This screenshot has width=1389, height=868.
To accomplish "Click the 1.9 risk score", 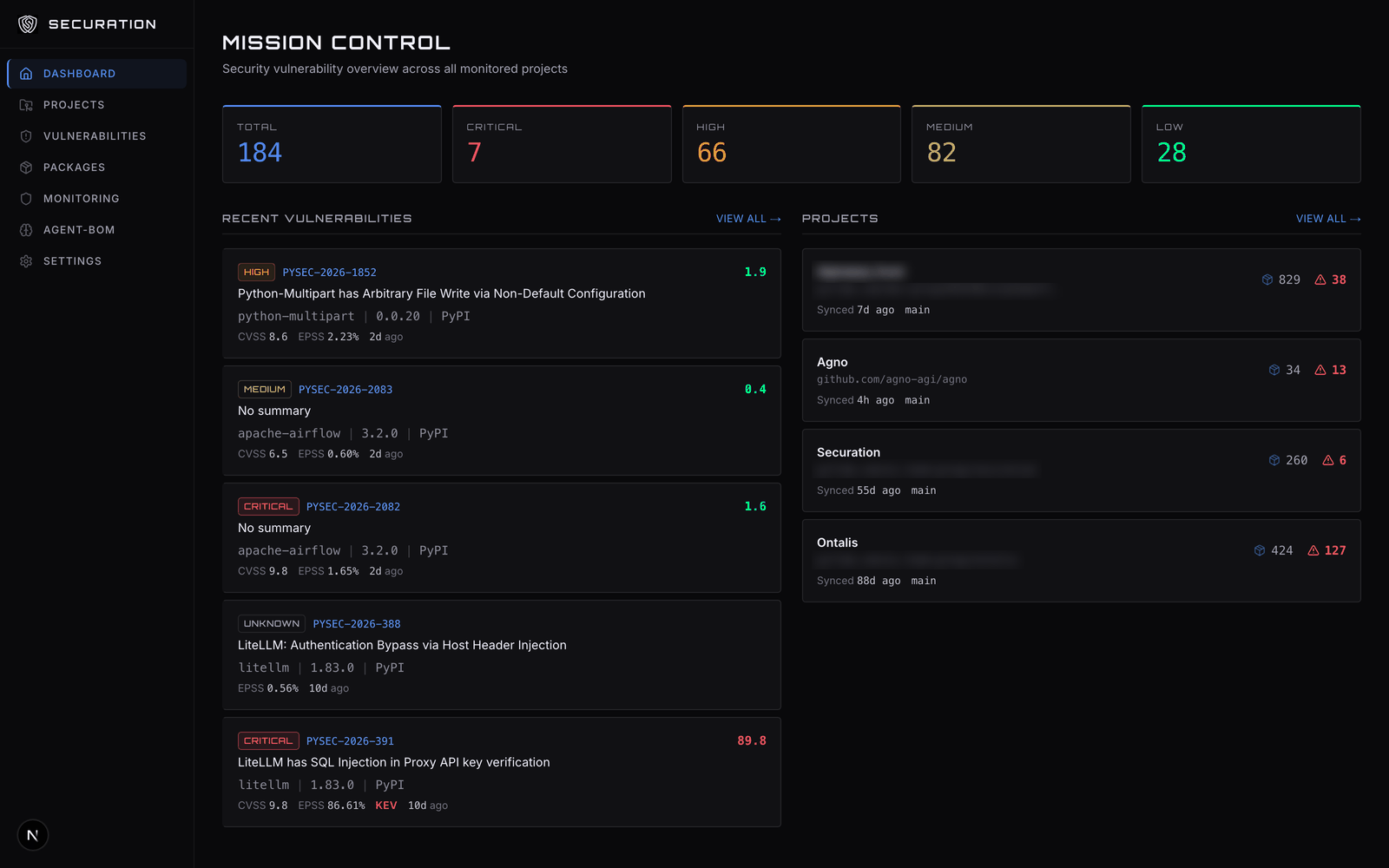I will click(755, 273).
